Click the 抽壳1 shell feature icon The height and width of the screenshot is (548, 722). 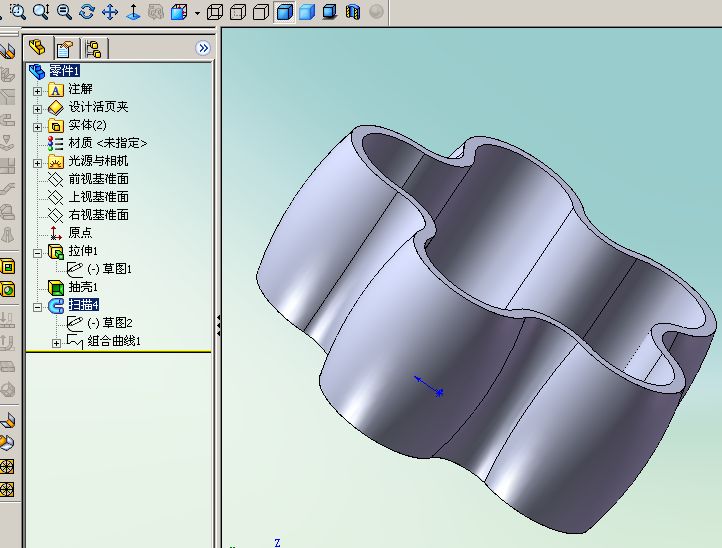click(56, 288)
